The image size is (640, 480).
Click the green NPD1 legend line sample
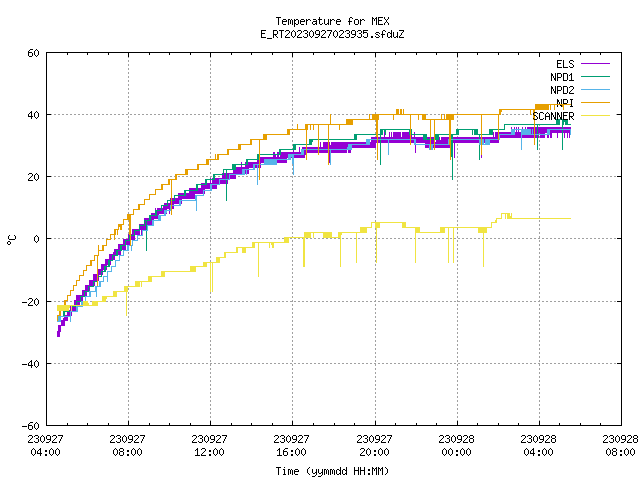[x=596, y=76]
